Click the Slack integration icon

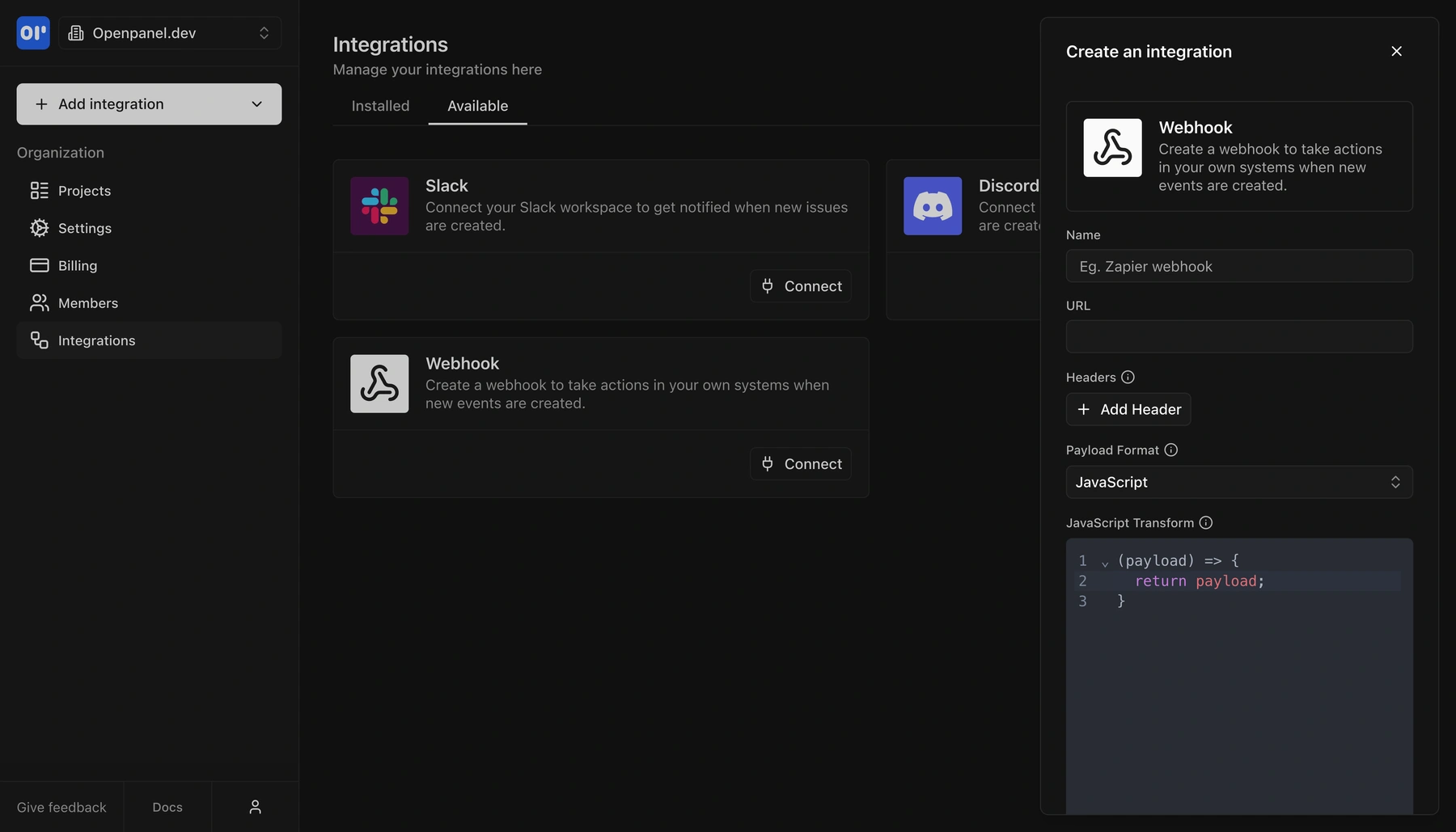(x=379, y=205)
